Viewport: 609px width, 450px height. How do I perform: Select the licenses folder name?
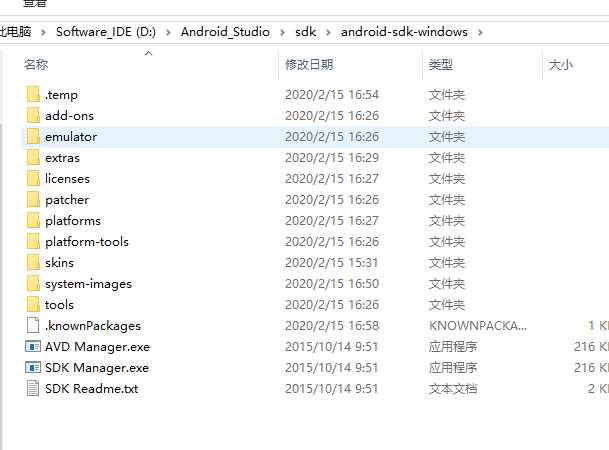tap(68, 179)
